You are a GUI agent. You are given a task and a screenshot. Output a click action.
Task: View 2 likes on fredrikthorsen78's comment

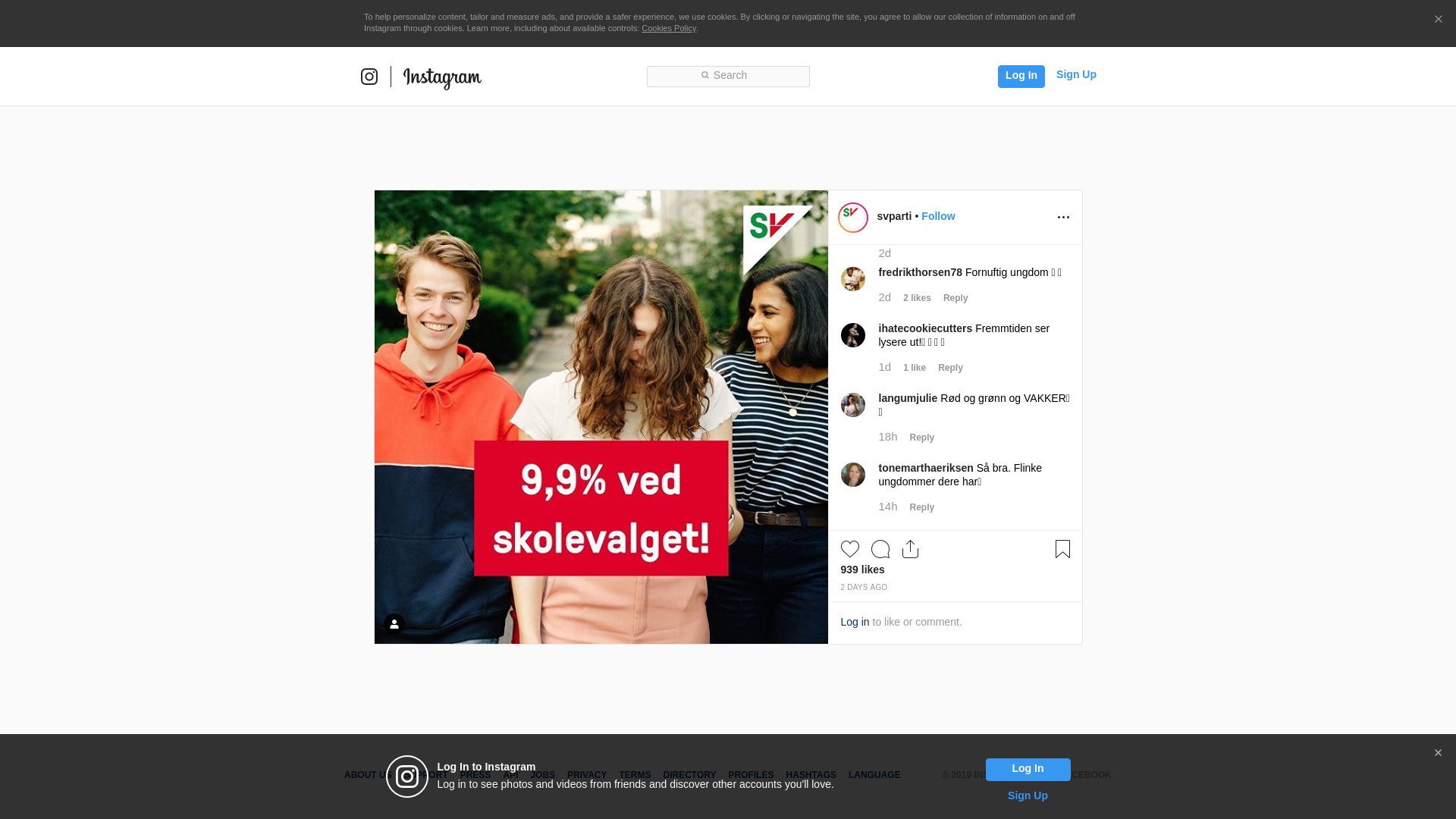point(917,298)
